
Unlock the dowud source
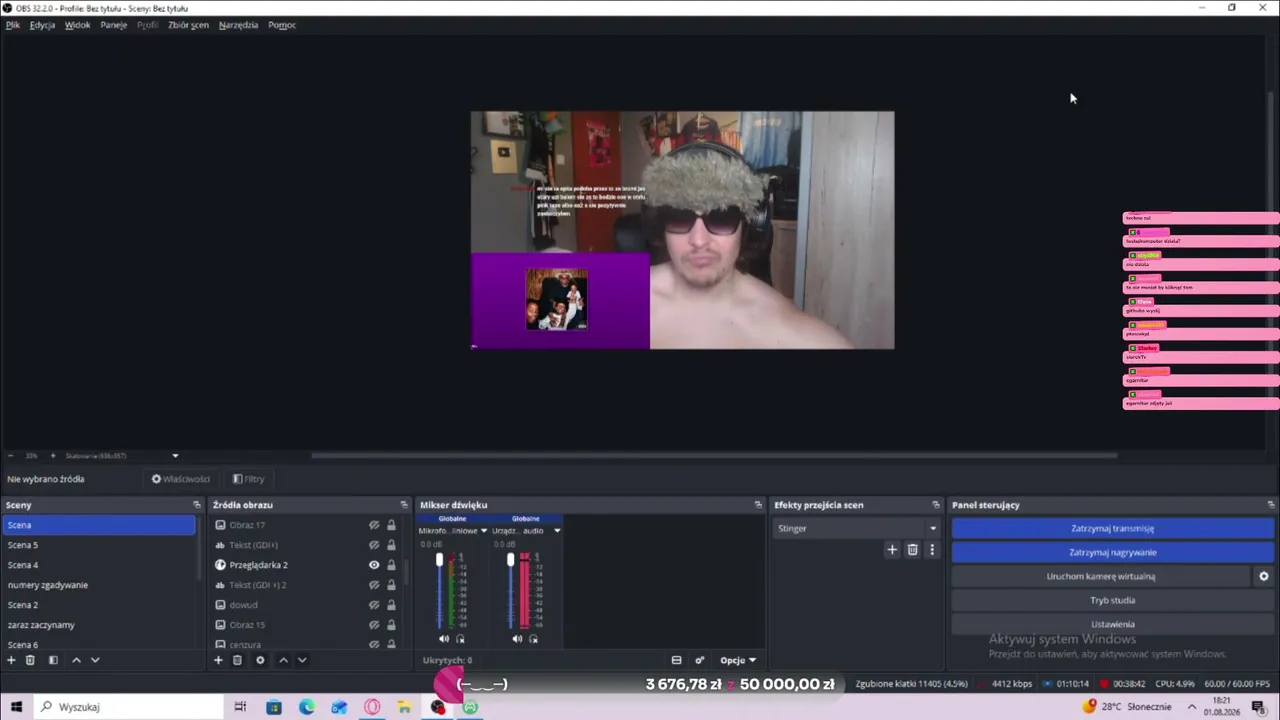pyautogui.click(x=391, y=605)
